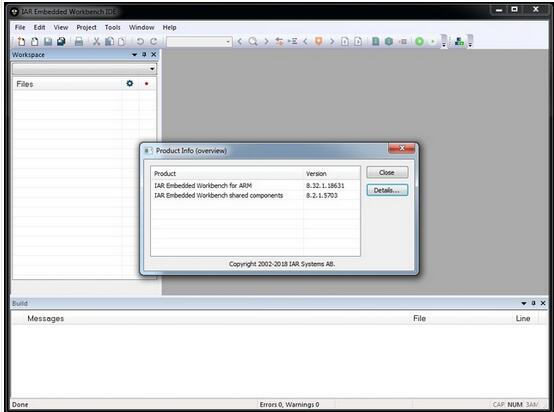Click the Files column header in Workspace

tap(68, 84)
